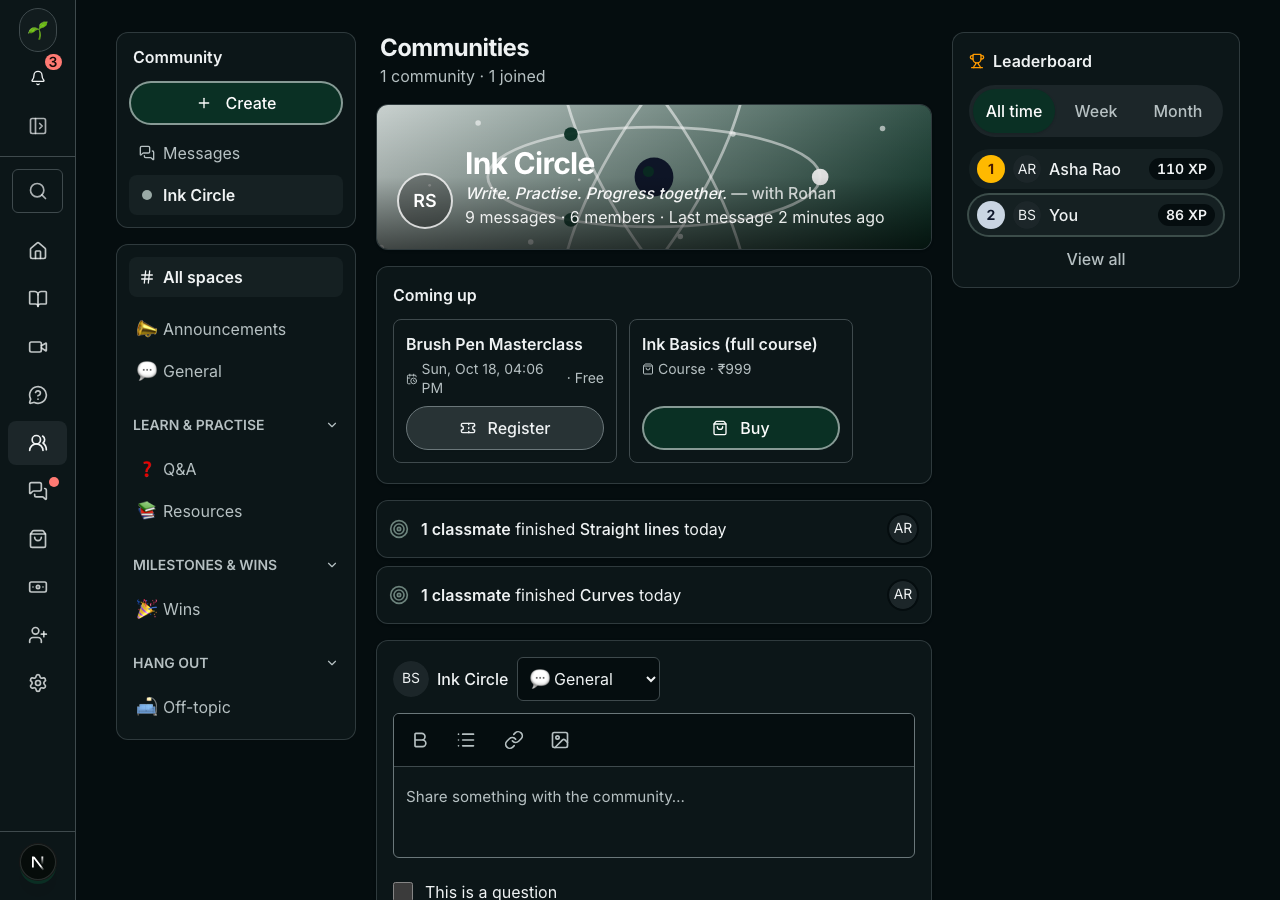
Task: Insert an image in the composer
Action: coord(560,740)
